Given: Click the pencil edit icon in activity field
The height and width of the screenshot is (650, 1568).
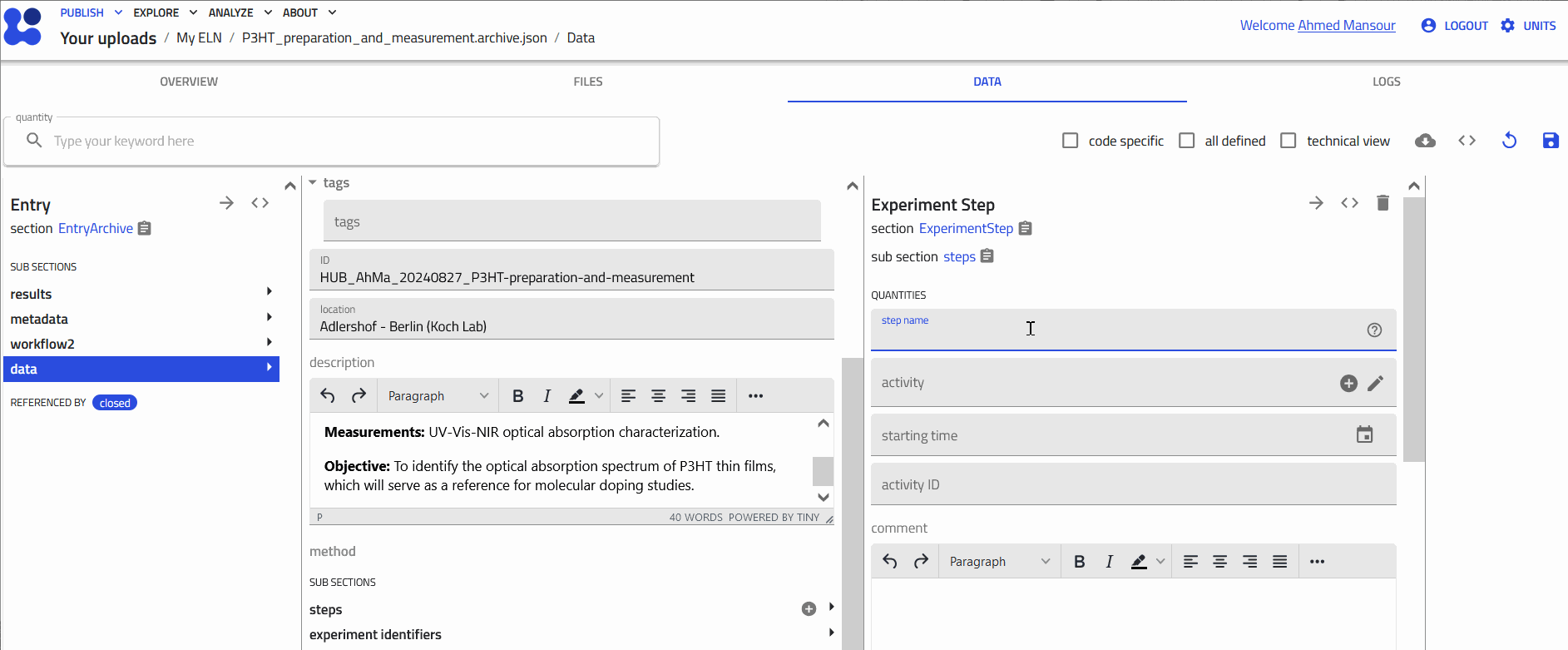Looking at the screenshot, I should tap(1376, 383).
